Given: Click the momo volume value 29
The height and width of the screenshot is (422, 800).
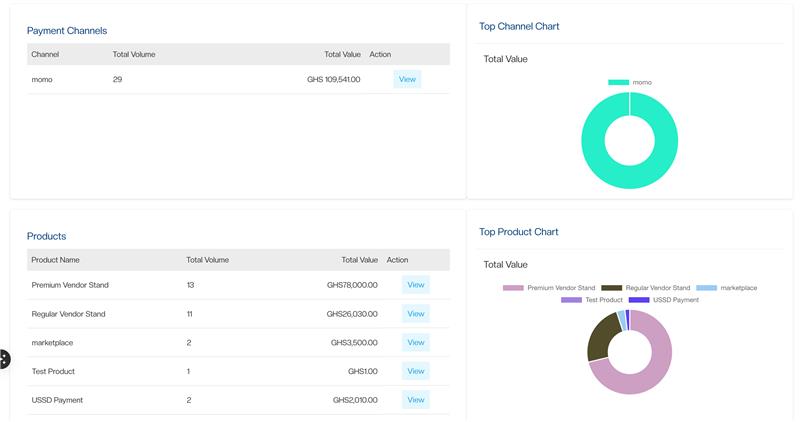Looking at the screenshot, I should 117,80.
